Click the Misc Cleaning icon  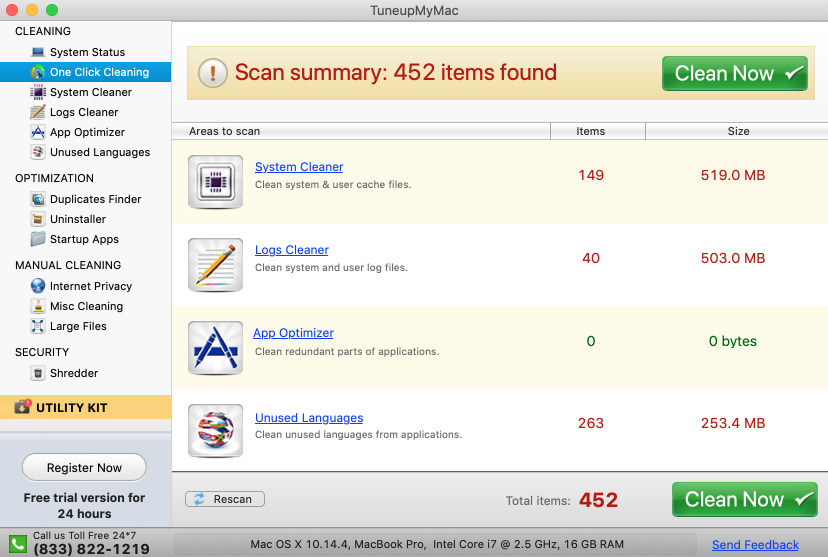tap(37, 306)
